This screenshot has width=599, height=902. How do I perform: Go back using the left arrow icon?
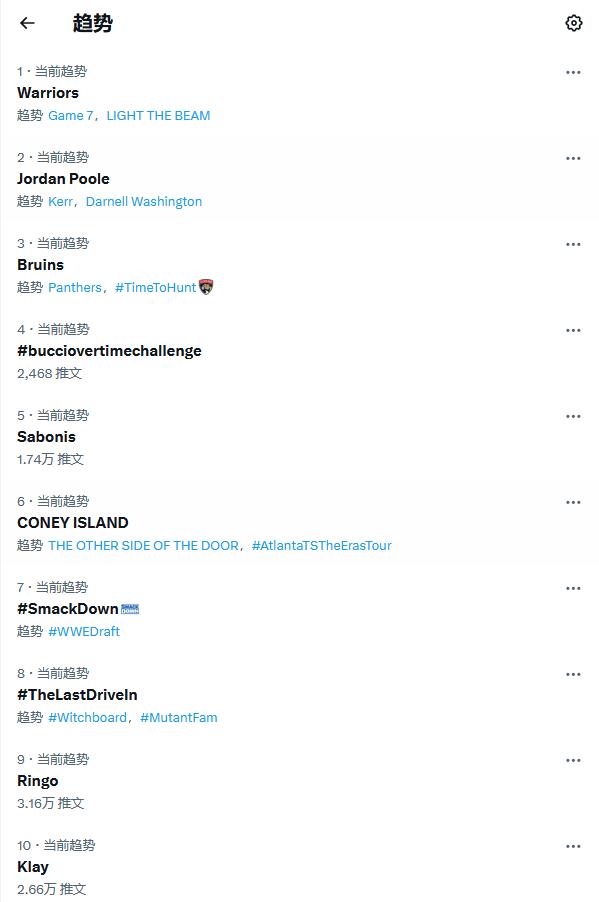point(27,23)
